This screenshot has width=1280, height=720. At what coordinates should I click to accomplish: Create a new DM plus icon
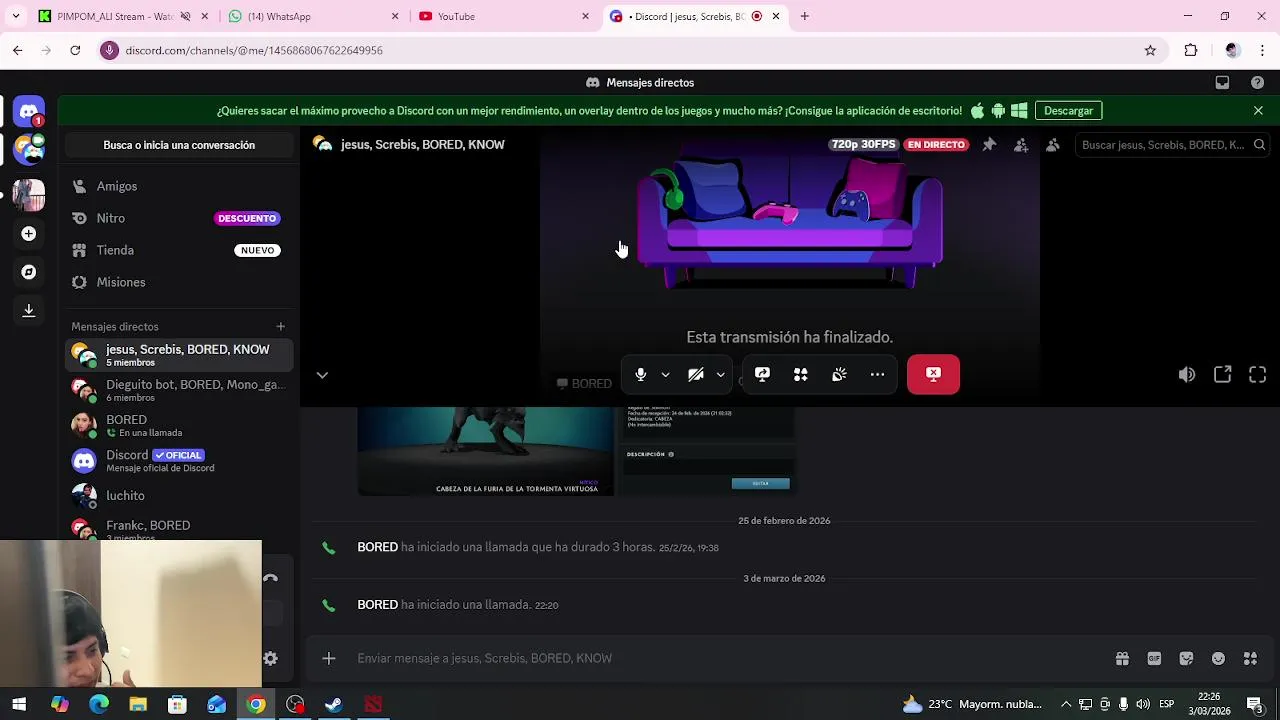pyautogui.click(x=280, y=326)
